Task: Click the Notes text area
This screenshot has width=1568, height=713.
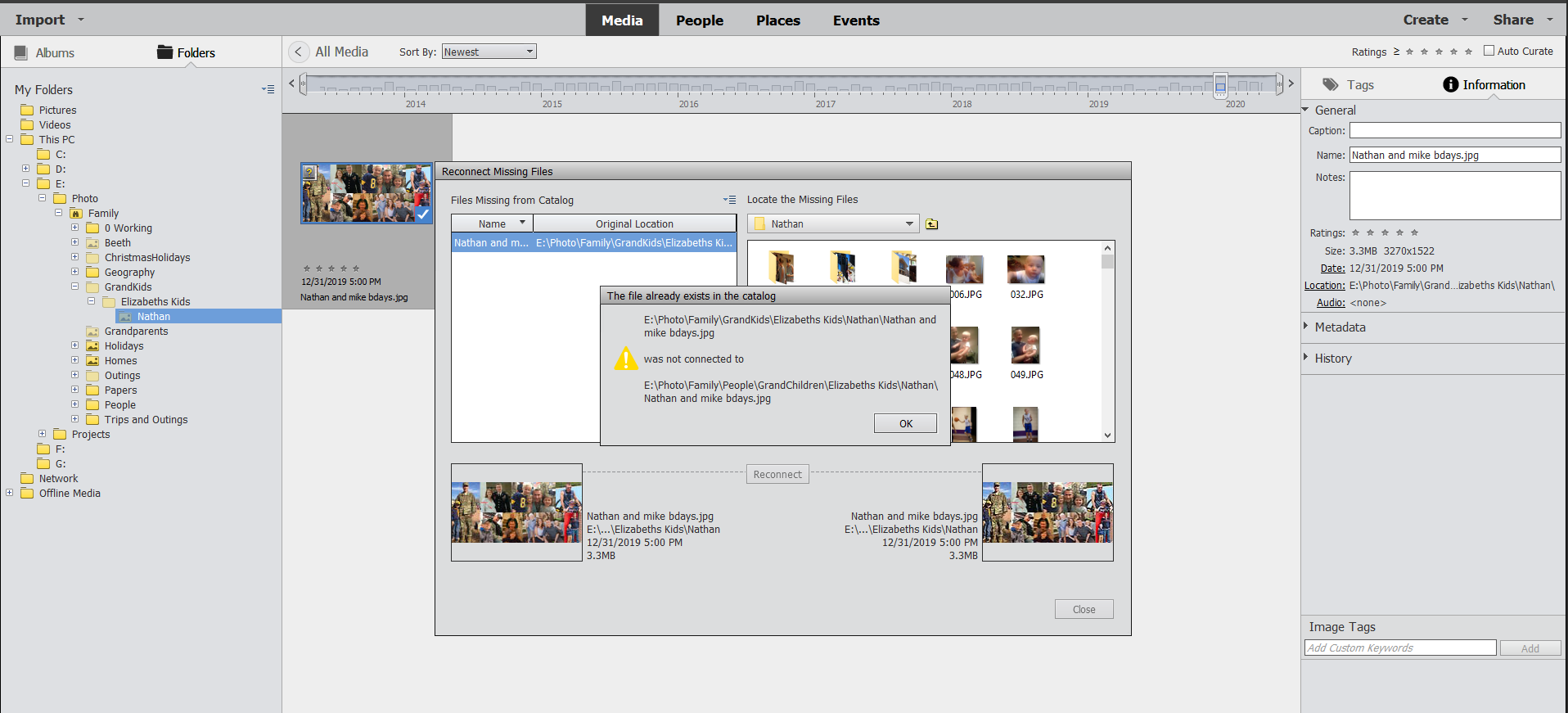Action: (1455, 195)
